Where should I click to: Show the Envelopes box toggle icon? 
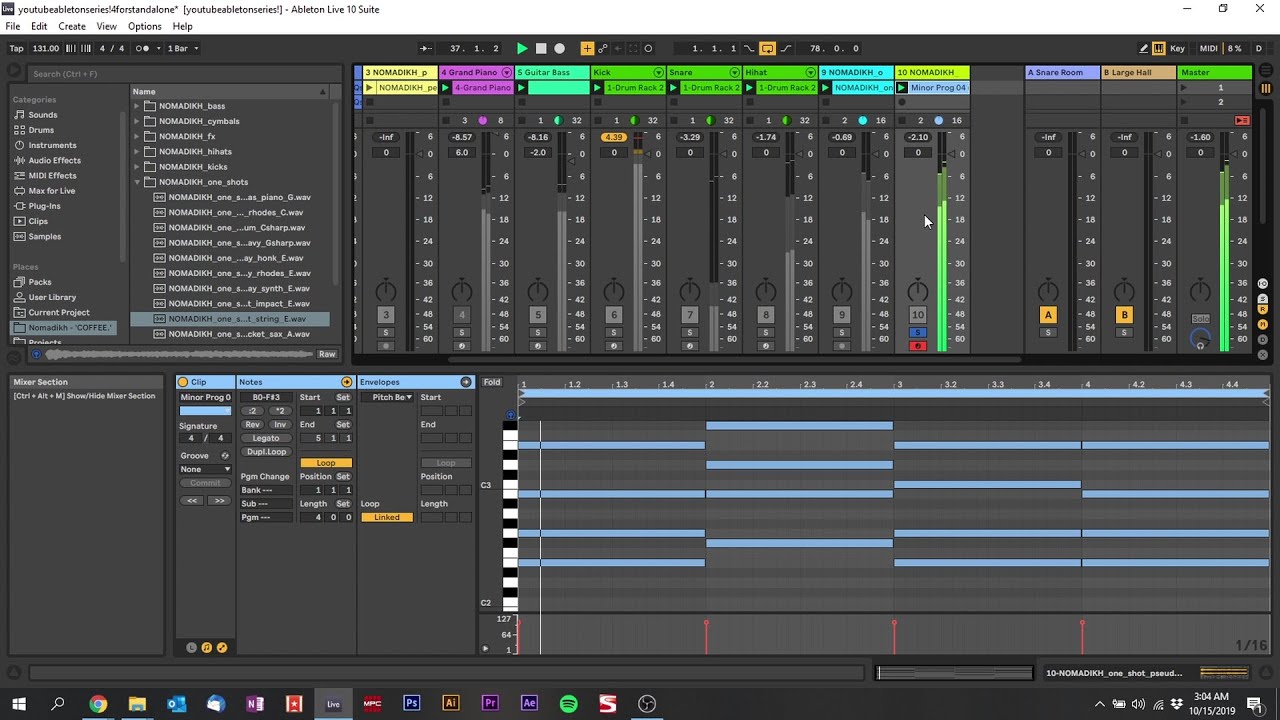pos(222,648)
